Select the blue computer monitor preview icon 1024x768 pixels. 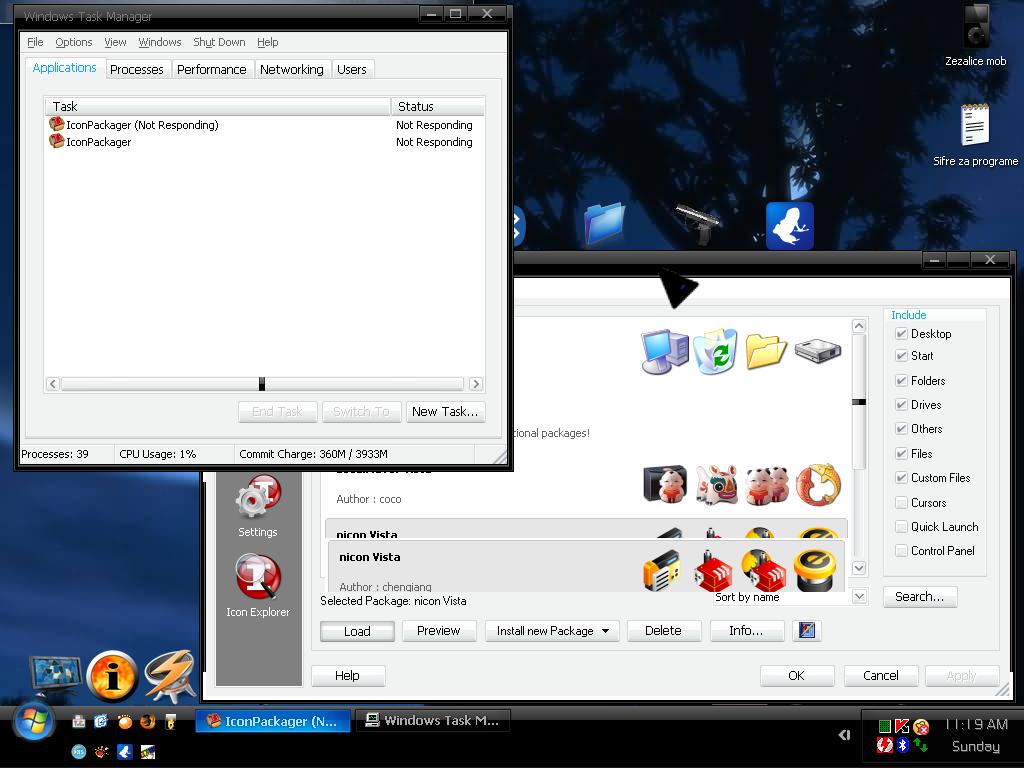(x=665, y=352)
